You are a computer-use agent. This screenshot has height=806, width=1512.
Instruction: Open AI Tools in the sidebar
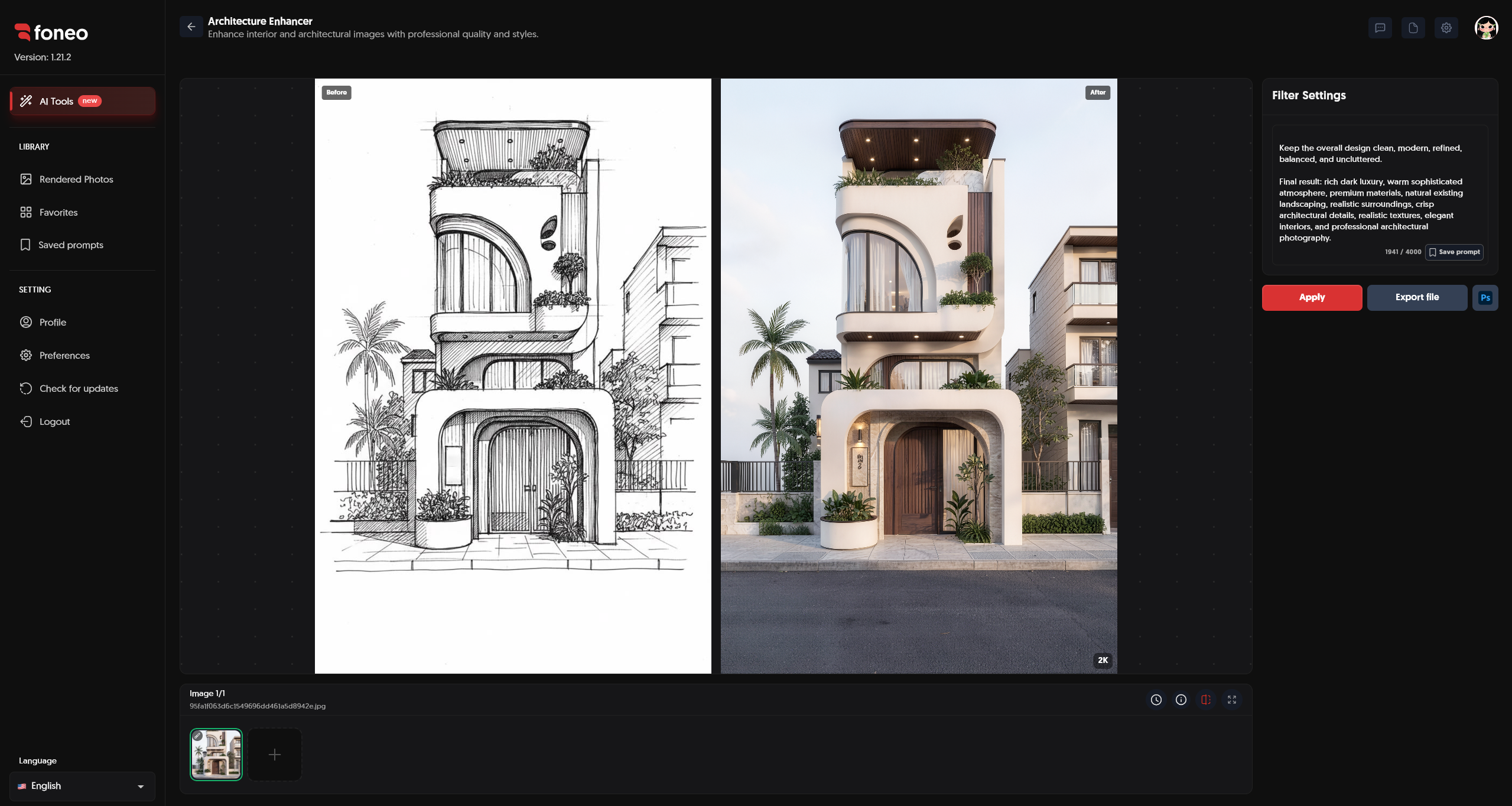83,101
